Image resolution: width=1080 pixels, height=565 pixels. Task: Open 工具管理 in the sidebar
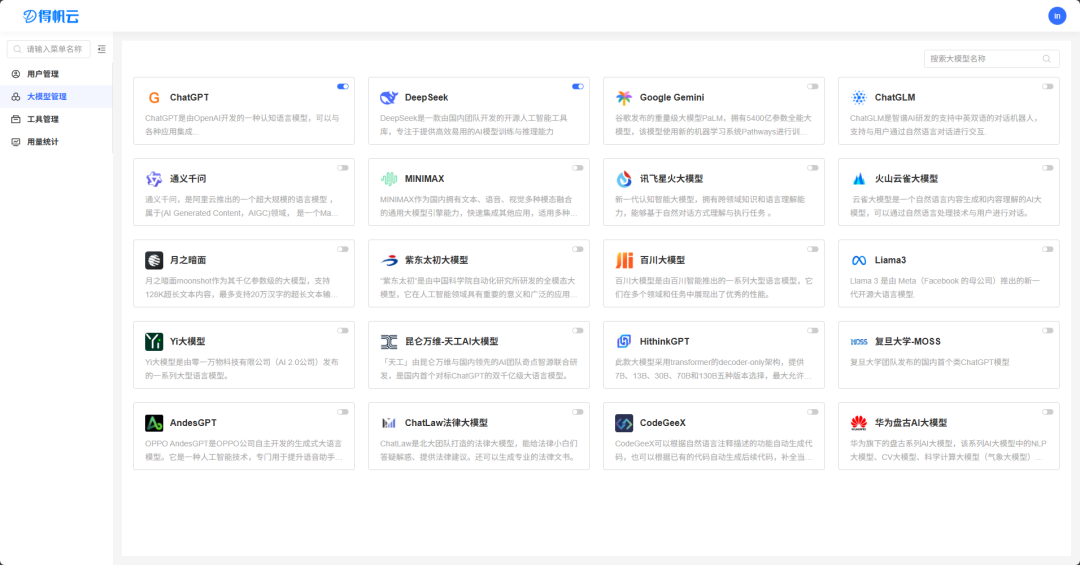[56, 119]
